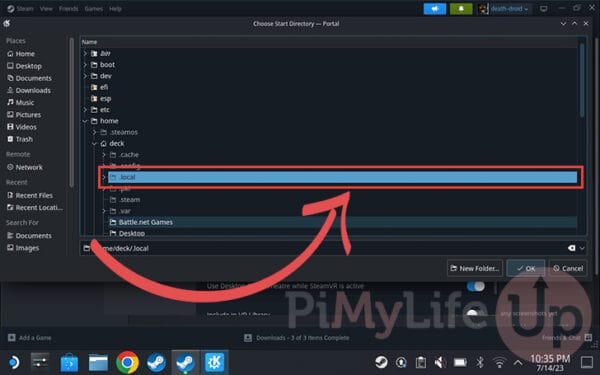Clear the path field text
The width and height of the screenshot is (600, 375).
point(571,248)
